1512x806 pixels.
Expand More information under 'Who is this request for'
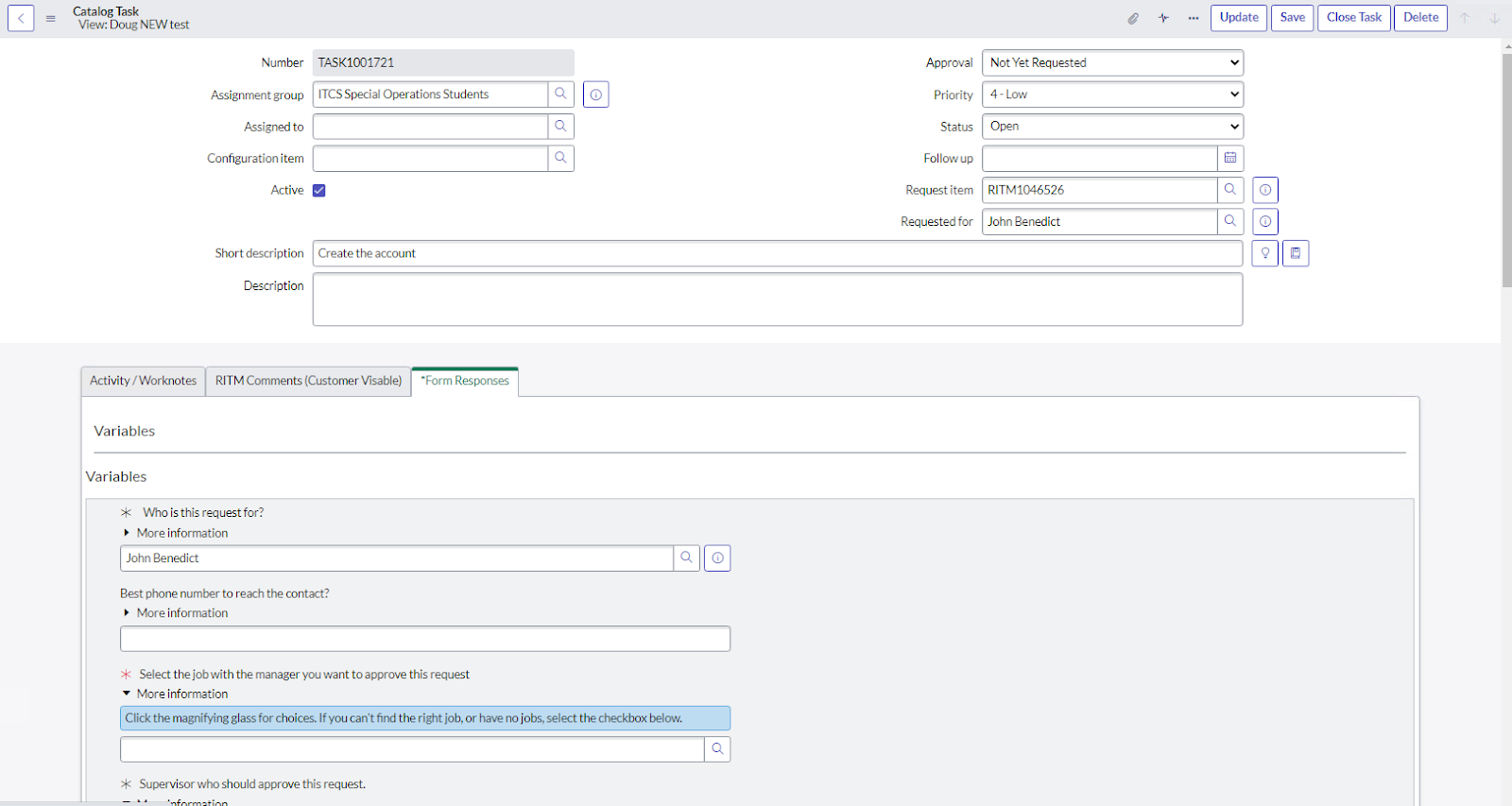[175, 533]
